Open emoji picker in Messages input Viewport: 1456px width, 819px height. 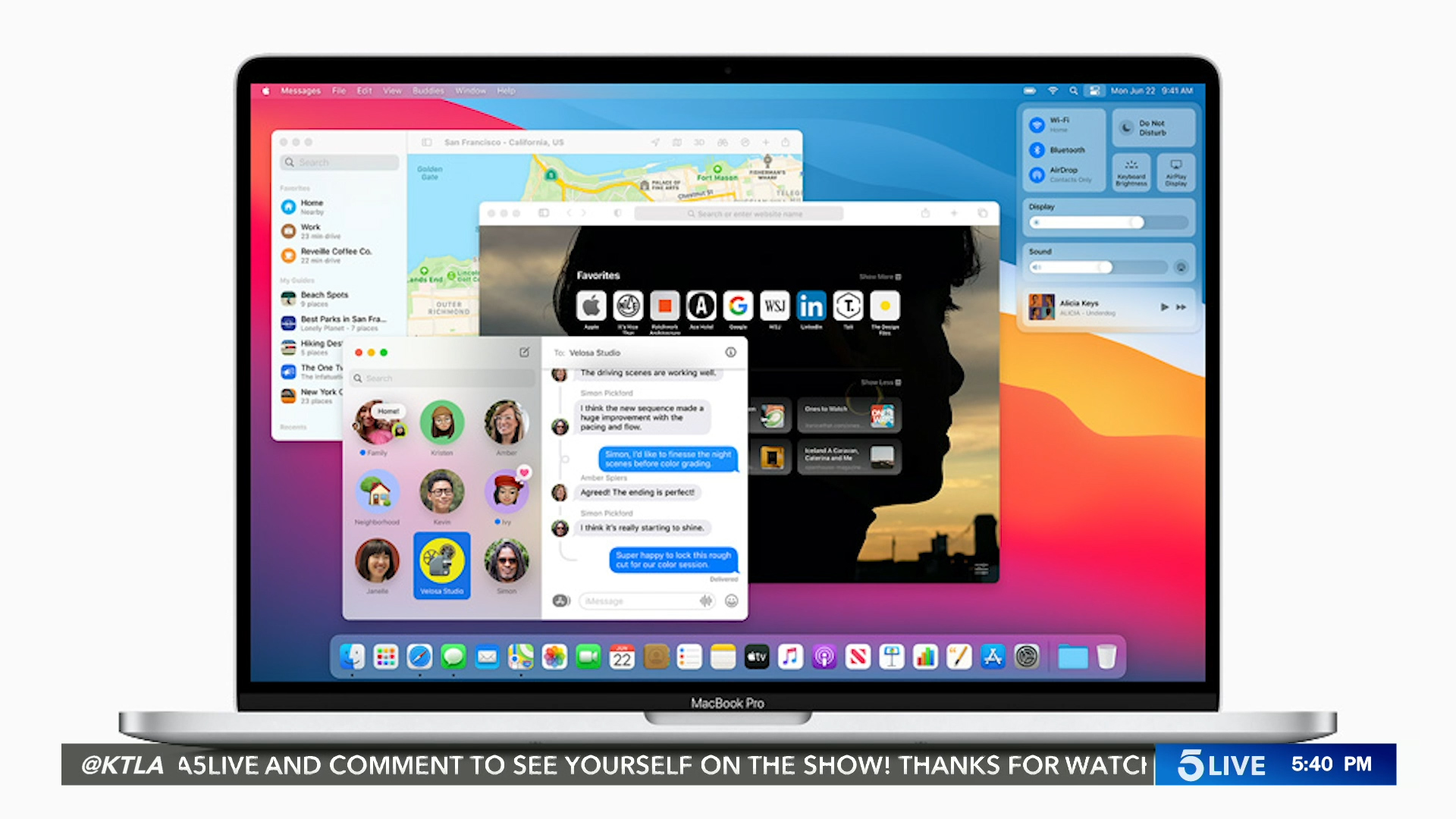(731, 601)
